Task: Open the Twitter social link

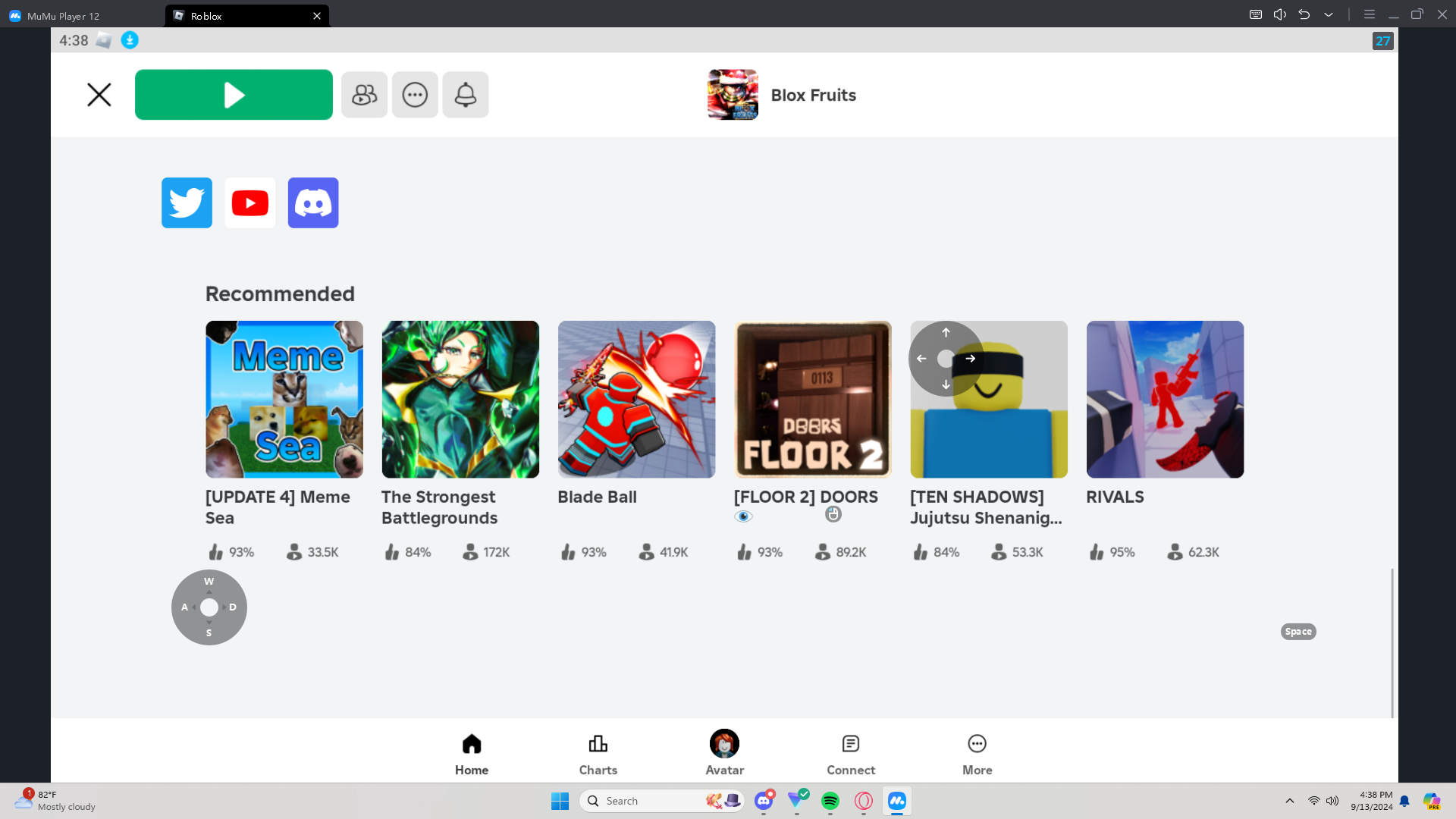Action: [187, 202]
